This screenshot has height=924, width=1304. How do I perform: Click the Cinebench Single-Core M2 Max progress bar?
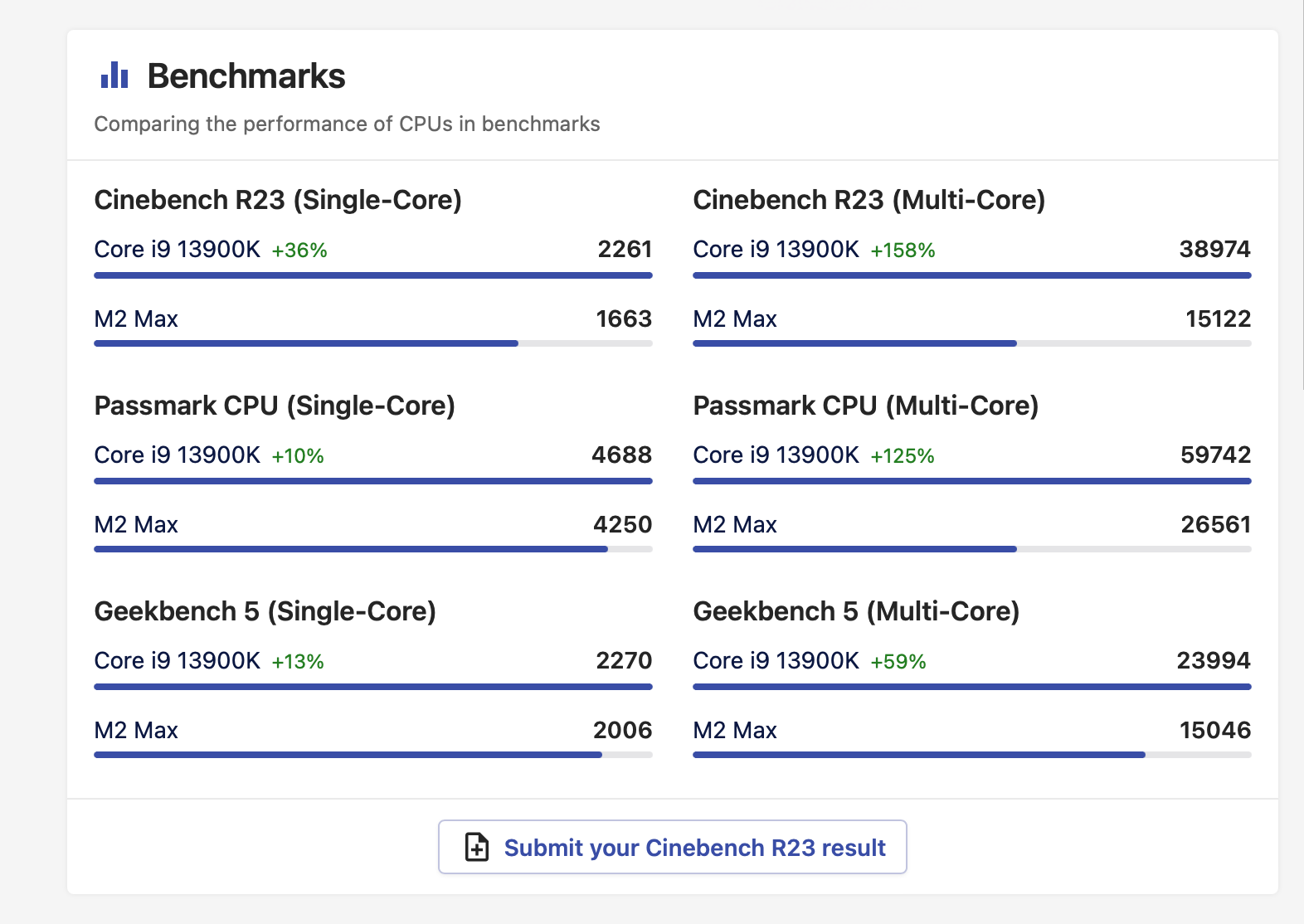pos(373,343)
